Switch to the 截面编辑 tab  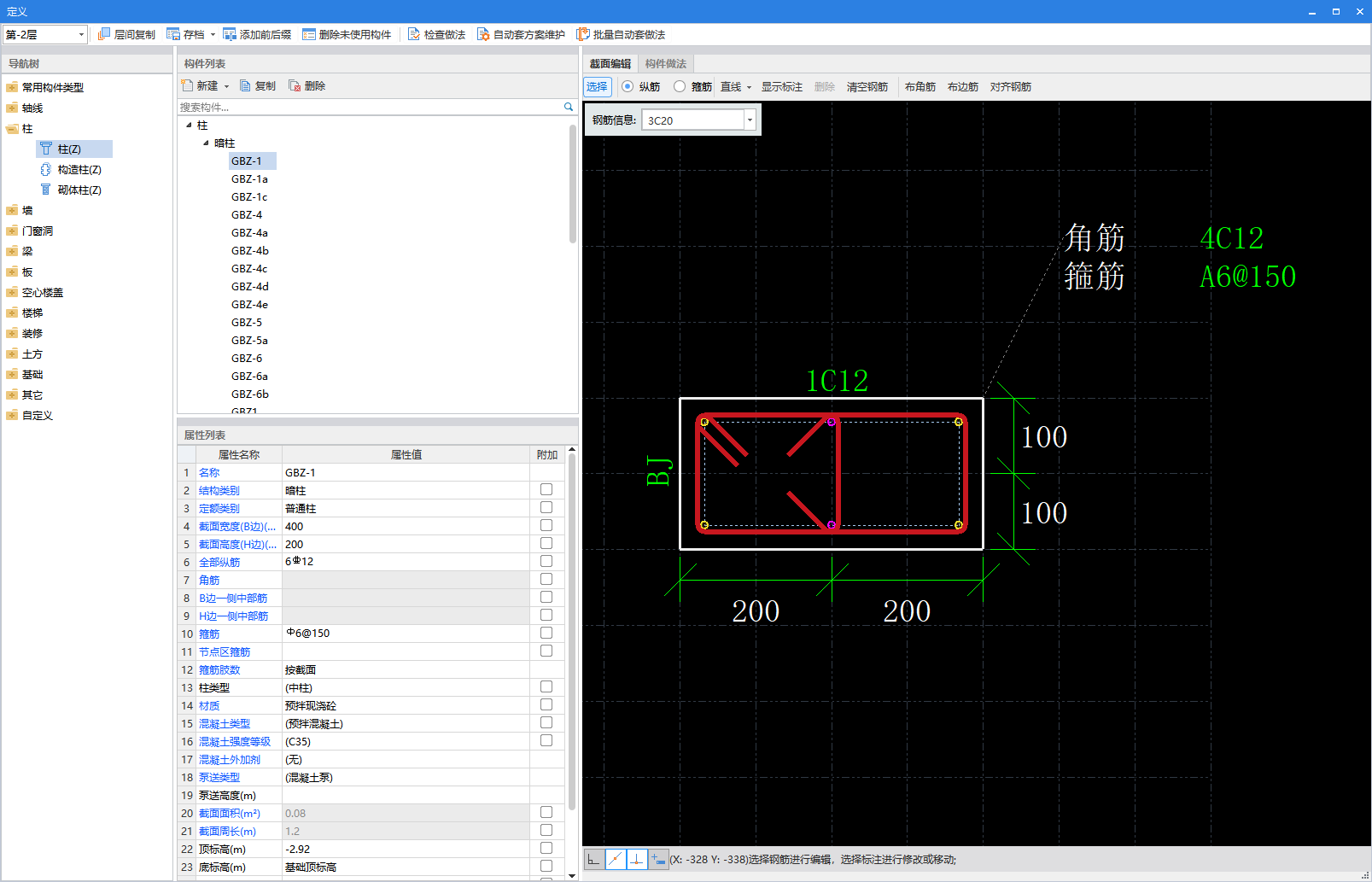pos(610,64)
